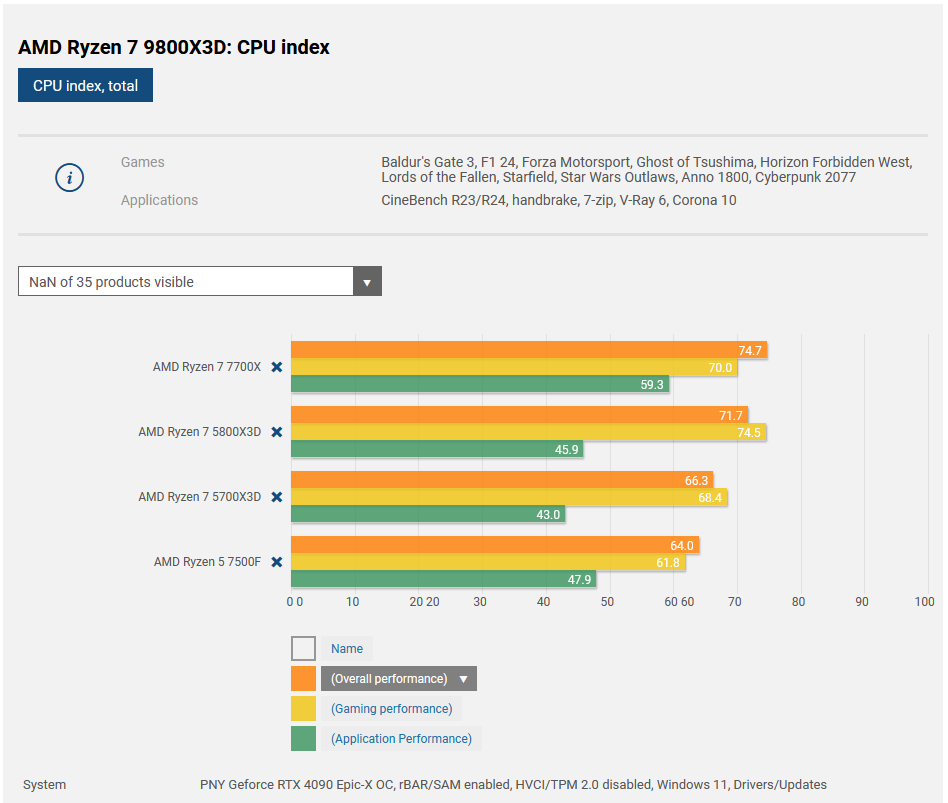Viewport: 948px width, 803px height.
Task: Click the 74.5 gaming bar for Ryzen 7 5800X3D
Action: [528, 432]
